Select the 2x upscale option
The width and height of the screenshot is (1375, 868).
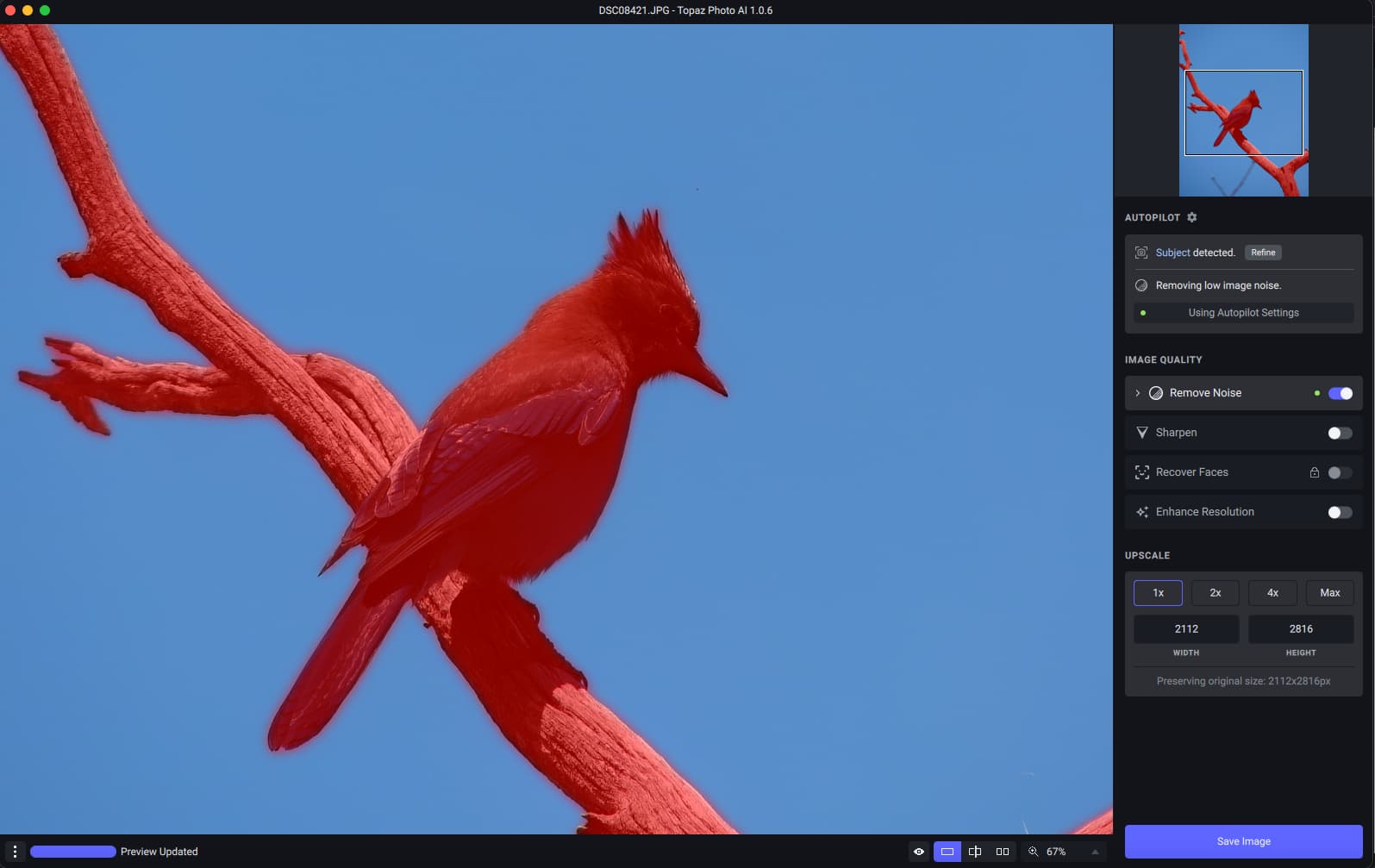tap(1215, 593)
